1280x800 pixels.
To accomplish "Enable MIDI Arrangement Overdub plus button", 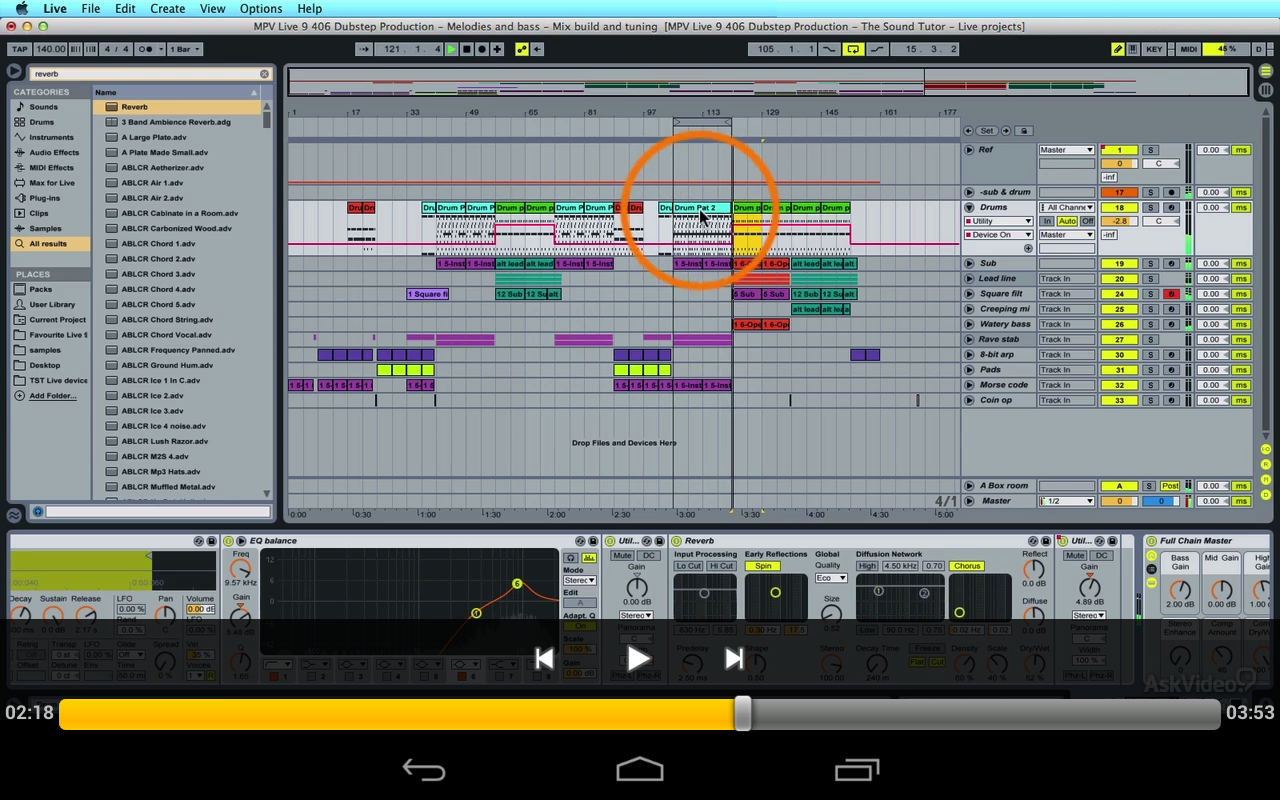I will [x=497, y=49].
